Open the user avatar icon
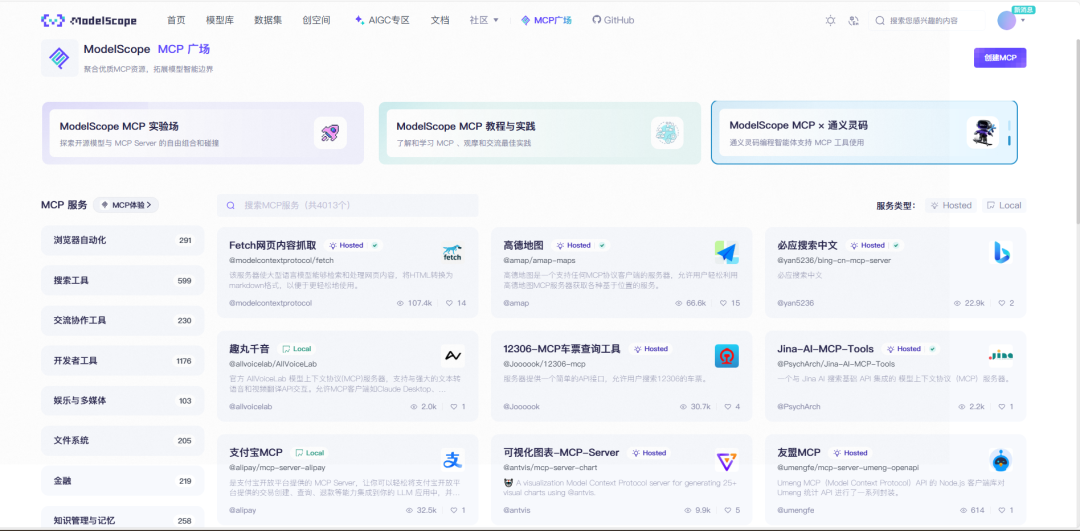The image size is (1080, 531). 1006,21
